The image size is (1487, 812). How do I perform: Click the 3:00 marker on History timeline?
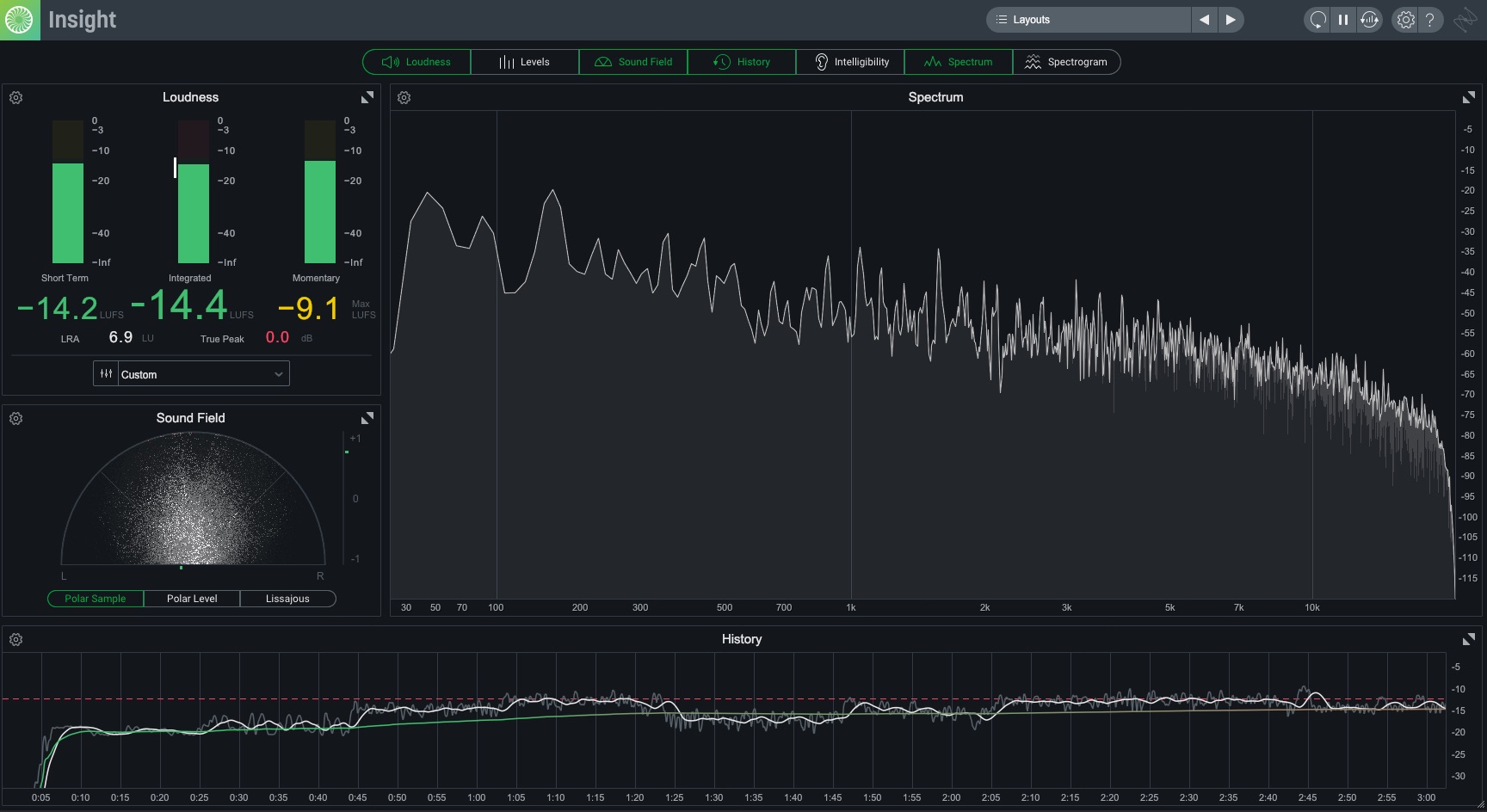[x=1426, y=797]
